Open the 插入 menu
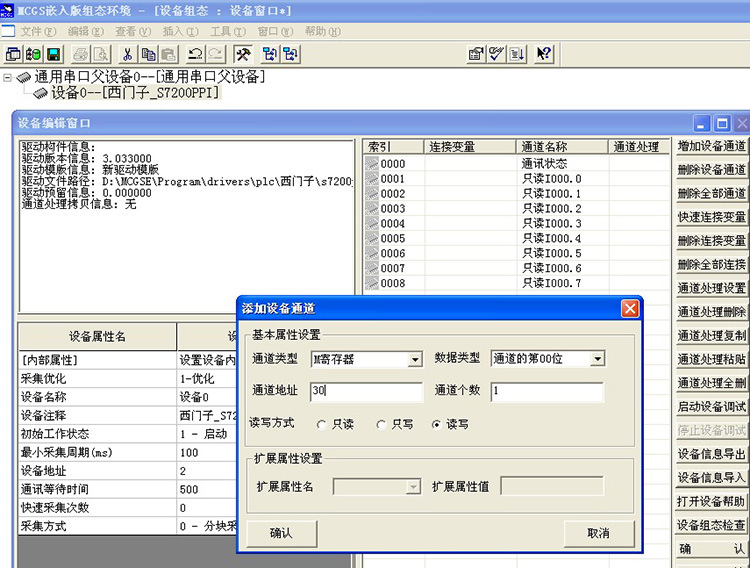 [x=180, y=32]
